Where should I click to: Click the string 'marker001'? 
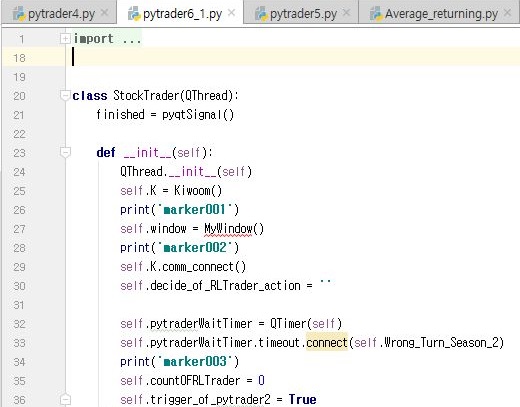(x=195, y=210)
